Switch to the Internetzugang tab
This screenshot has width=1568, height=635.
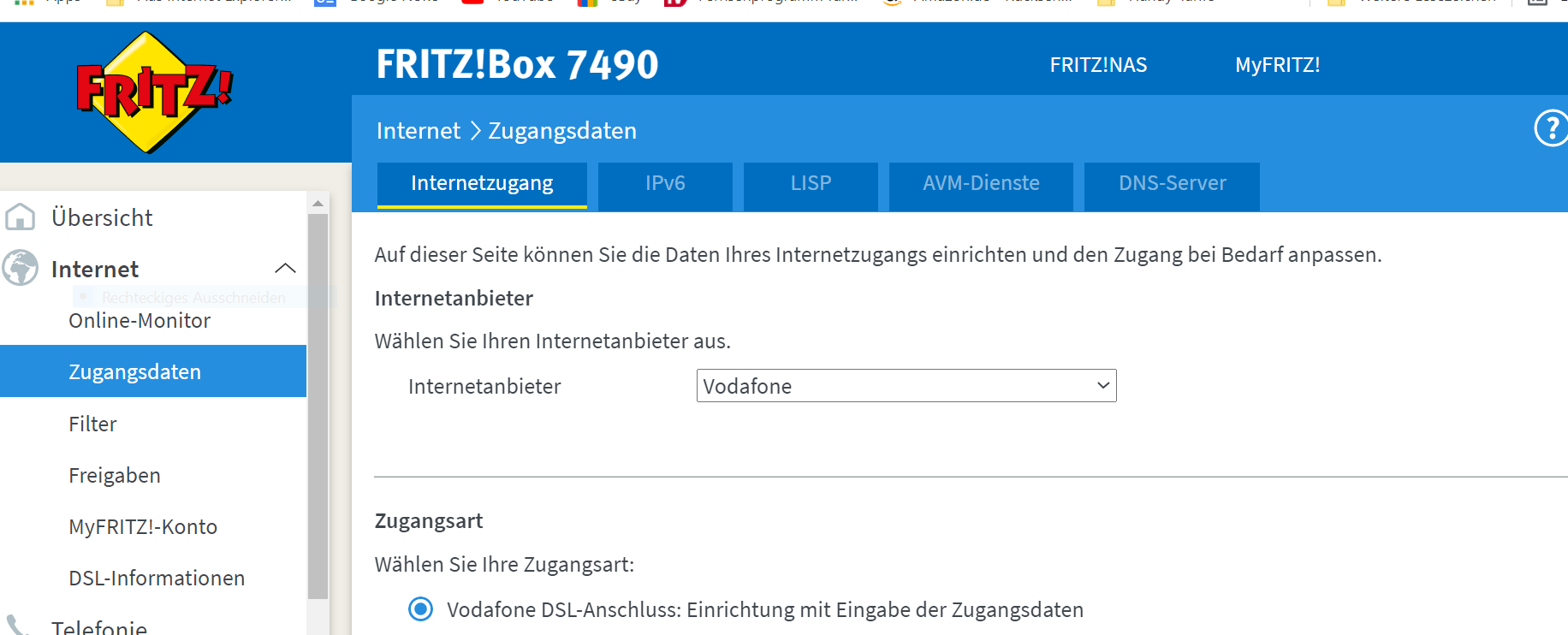tap(482, 184)
